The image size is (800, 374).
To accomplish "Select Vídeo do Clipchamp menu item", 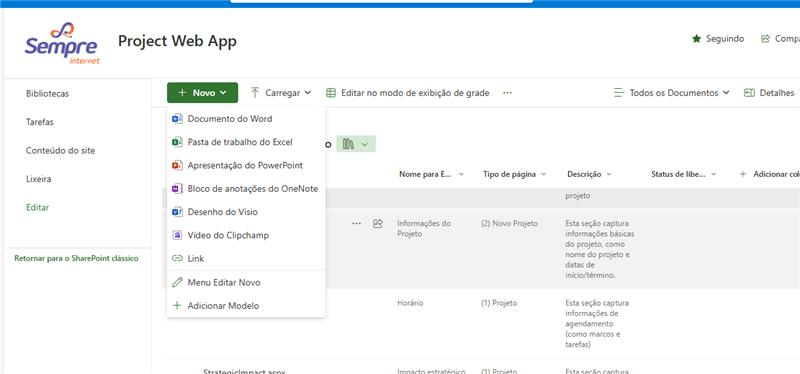I will (246, 235).
